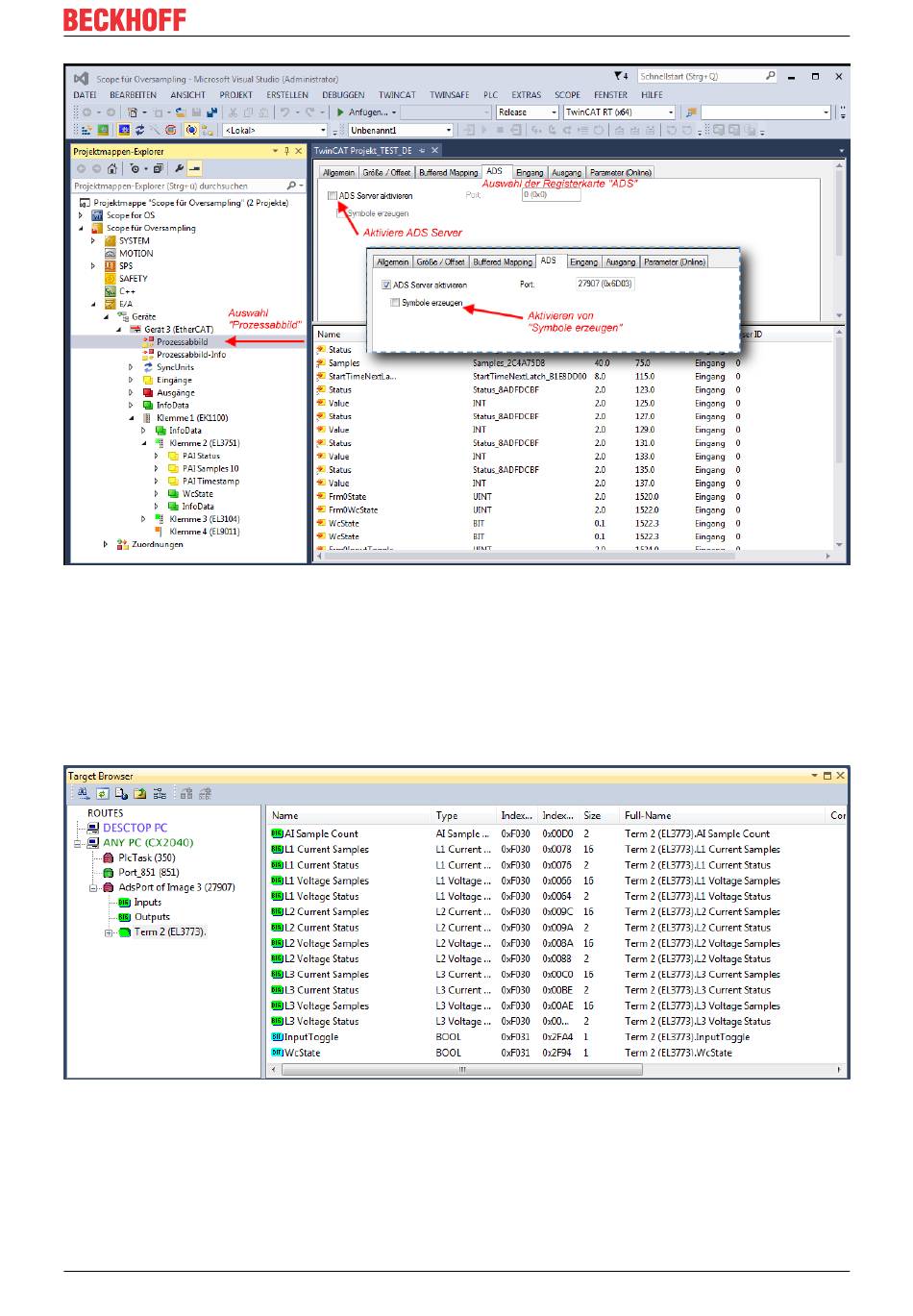913x1316 pixels.
Task: Click the Port field showing 27907 (0x6D03)
Action: 605,284
